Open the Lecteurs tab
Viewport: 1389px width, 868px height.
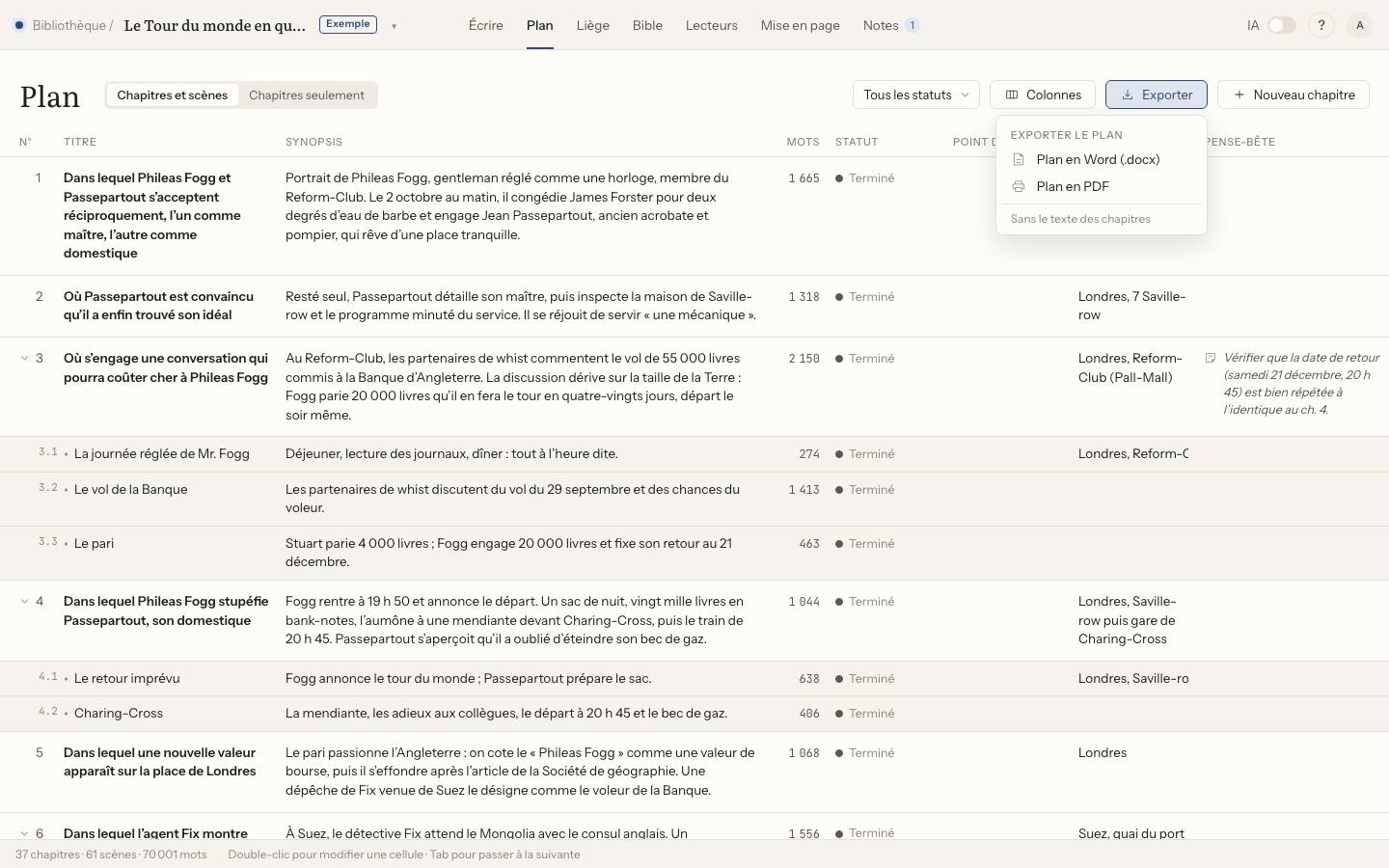pos(712,25)
